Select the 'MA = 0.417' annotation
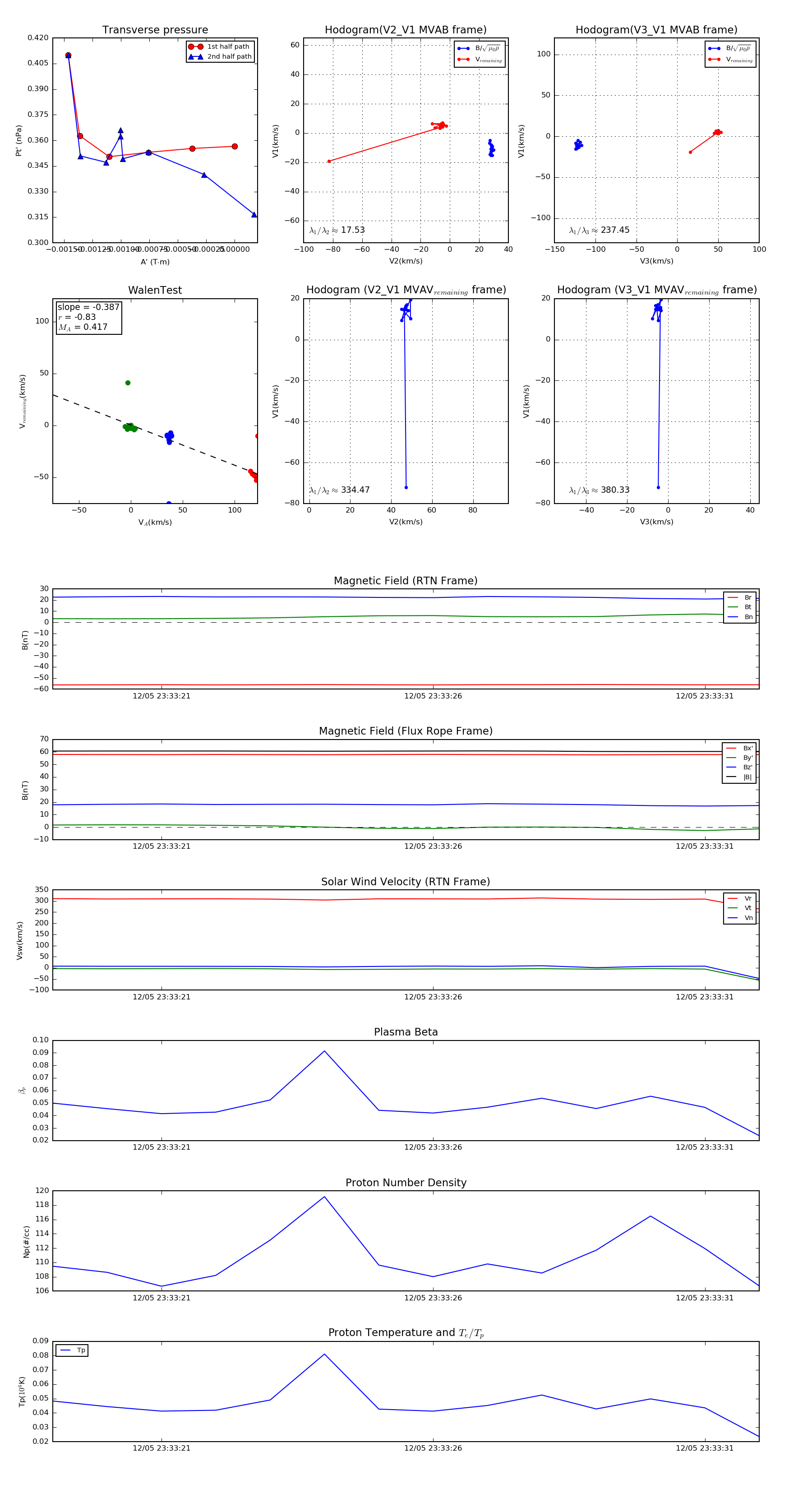 83,327
